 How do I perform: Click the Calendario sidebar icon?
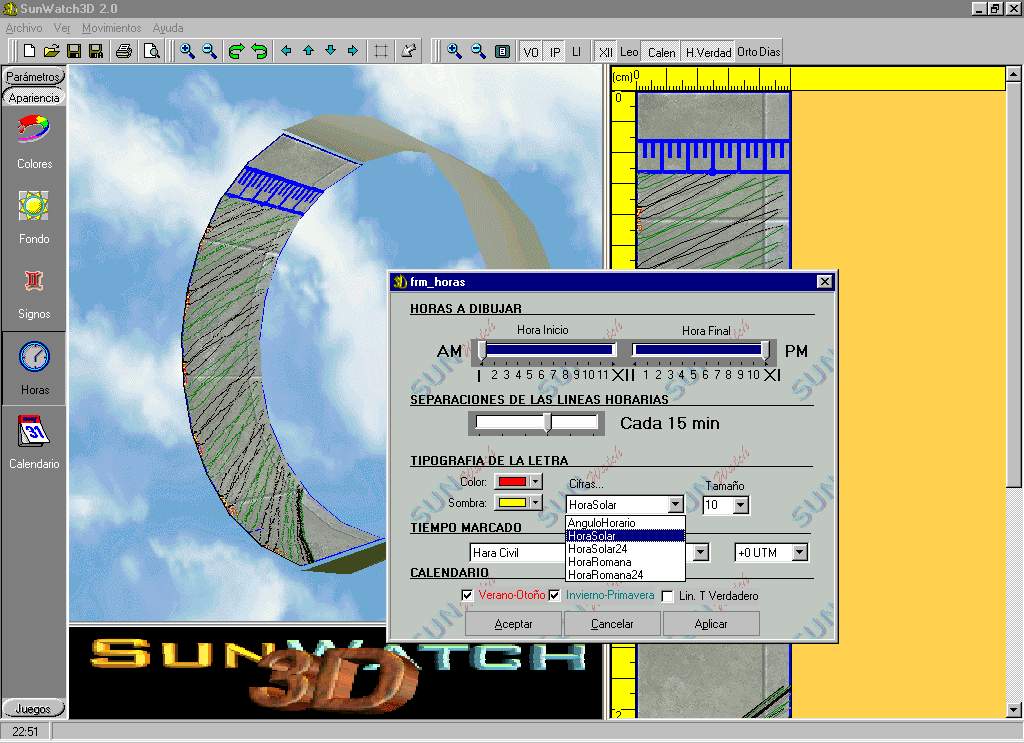34,440
